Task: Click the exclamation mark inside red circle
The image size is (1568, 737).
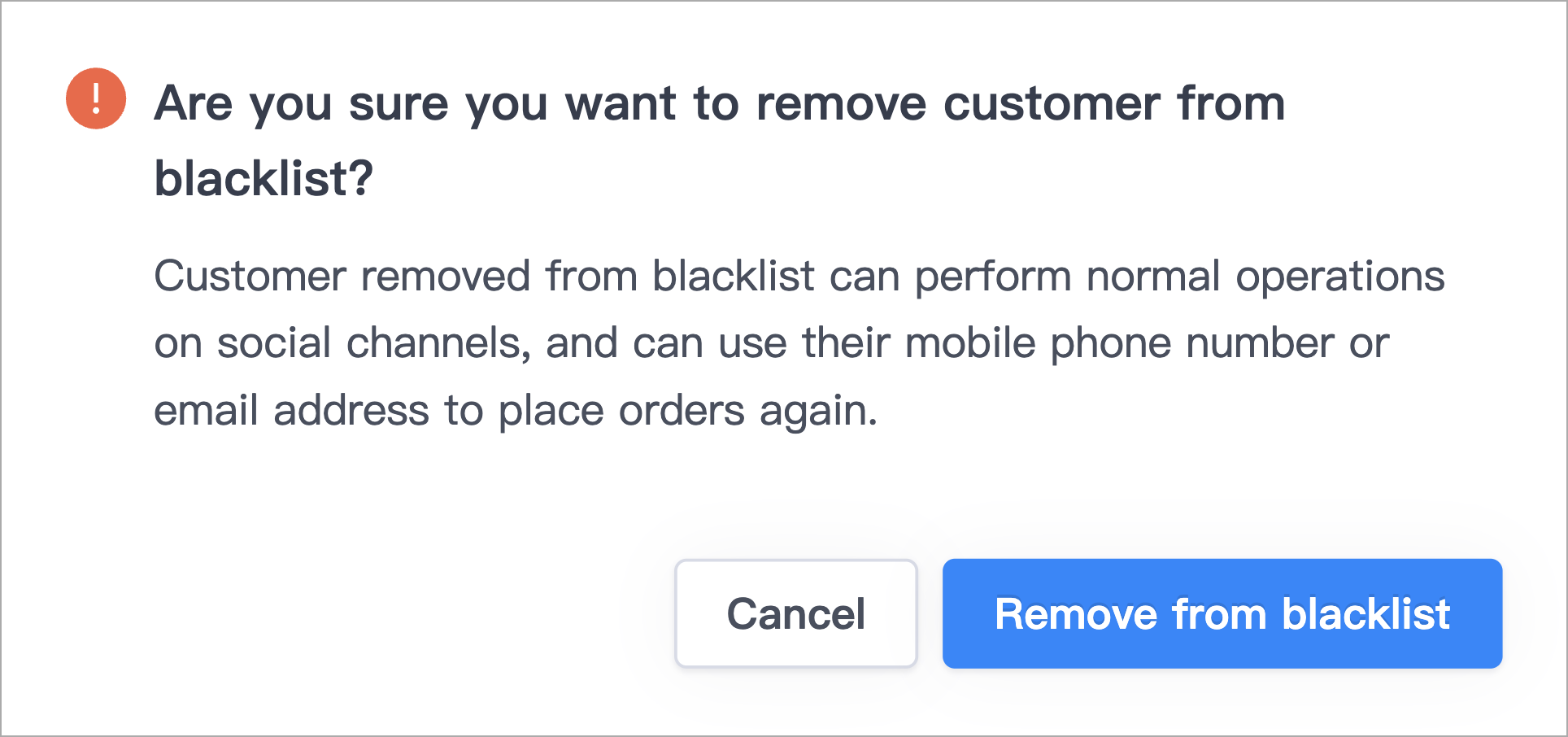Action: tap(96, 98)
